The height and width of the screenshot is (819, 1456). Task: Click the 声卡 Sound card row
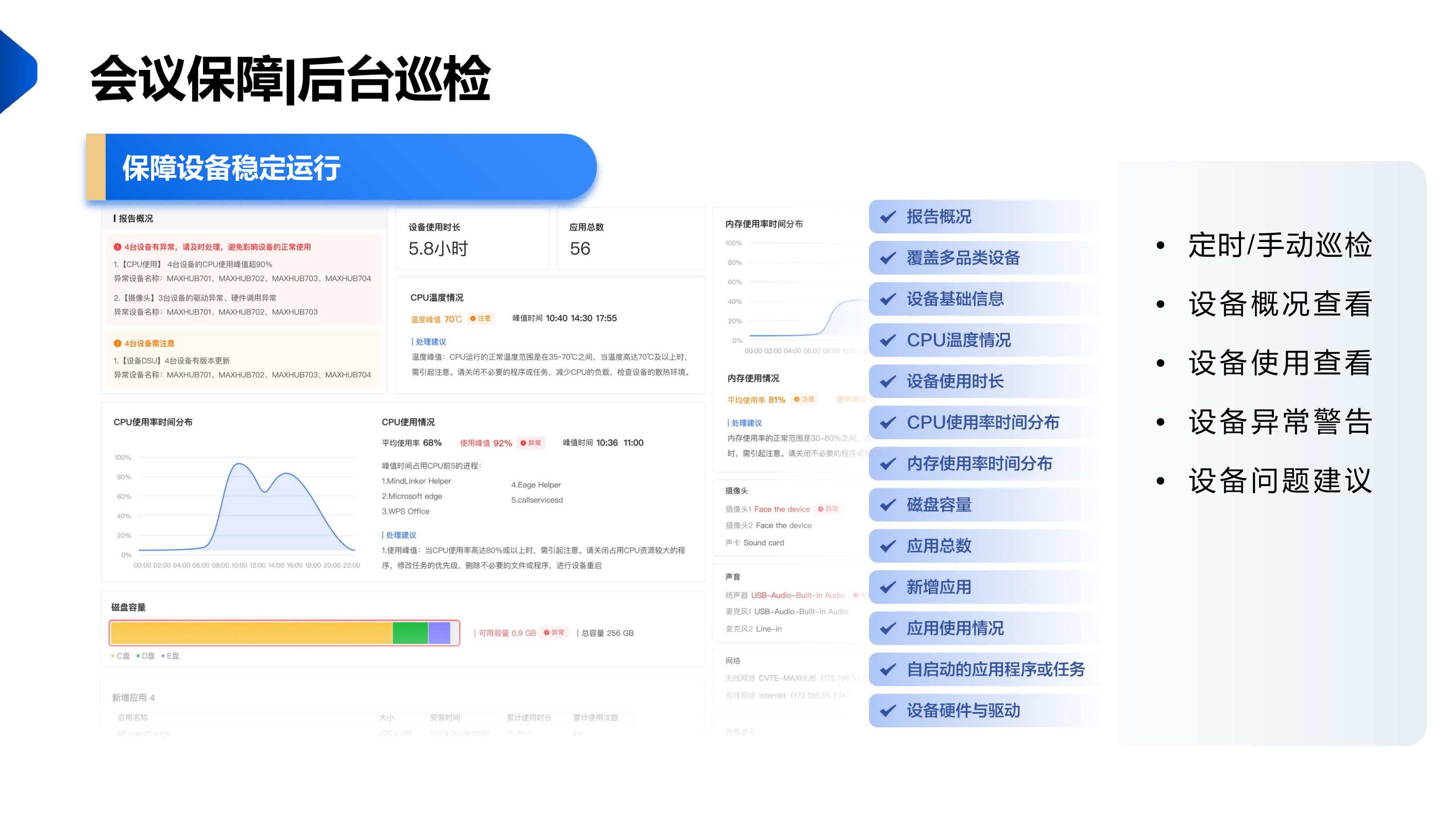754,543
